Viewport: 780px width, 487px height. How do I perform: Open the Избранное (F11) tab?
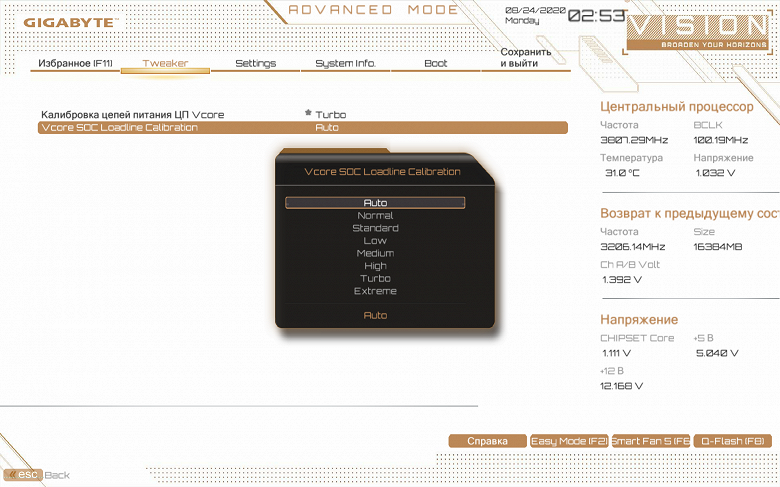(75, 63)
